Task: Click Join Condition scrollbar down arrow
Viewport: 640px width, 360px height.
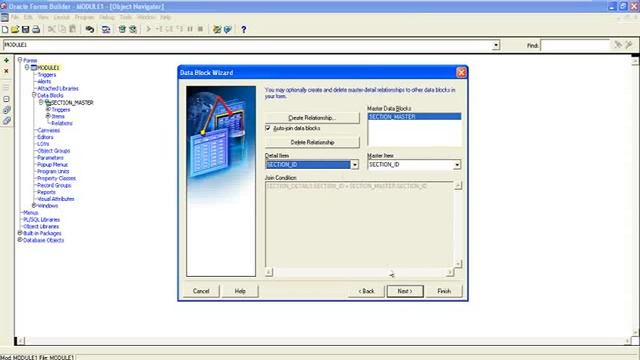Action: [x=458, y=264]
